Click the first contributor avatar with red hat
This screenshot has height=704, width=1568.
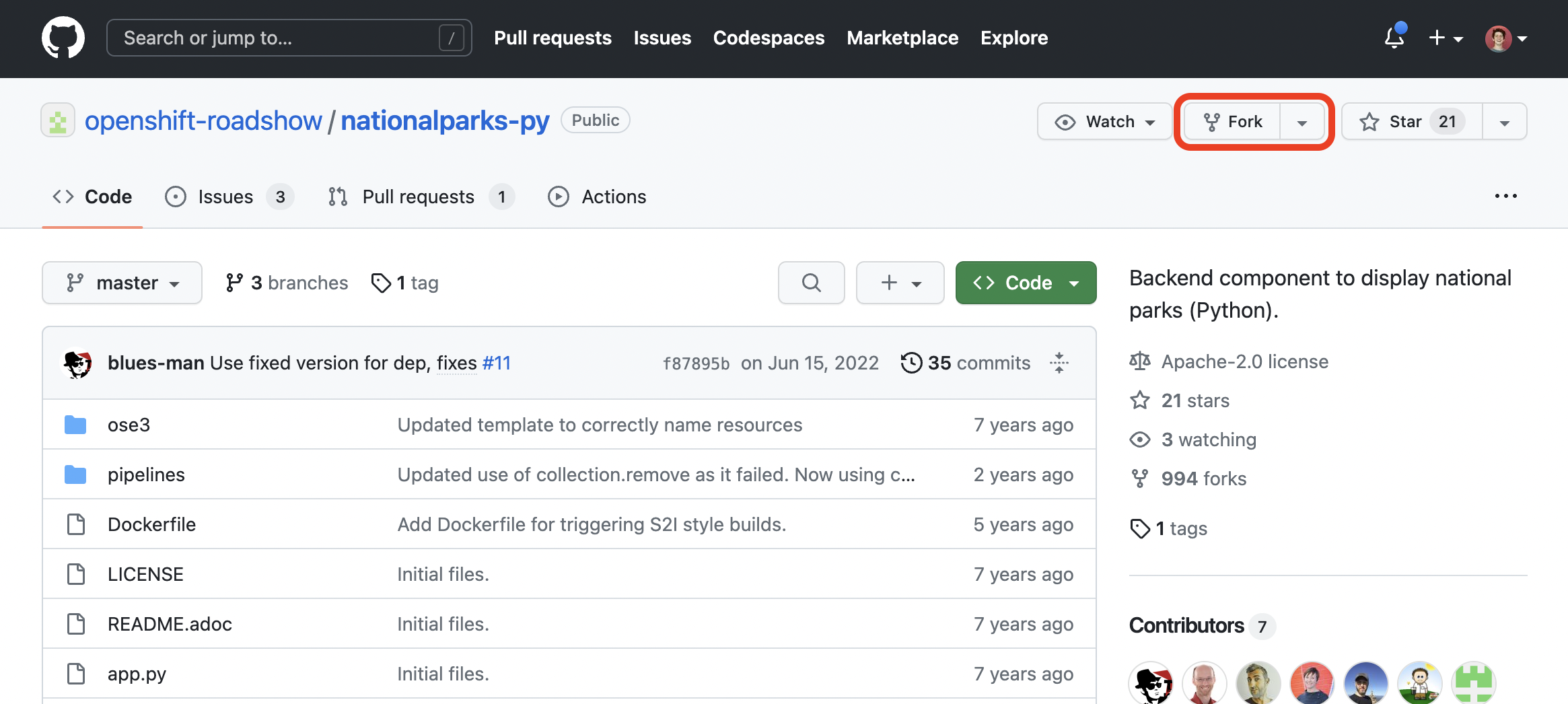click(x=1151, y=682)
